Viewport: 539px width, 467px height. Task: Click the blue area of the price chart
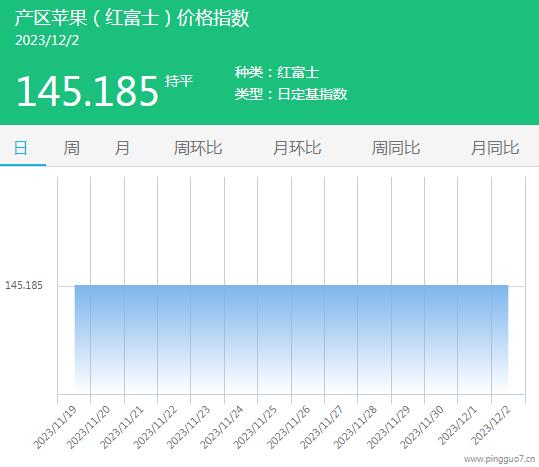tap(292, 340)
